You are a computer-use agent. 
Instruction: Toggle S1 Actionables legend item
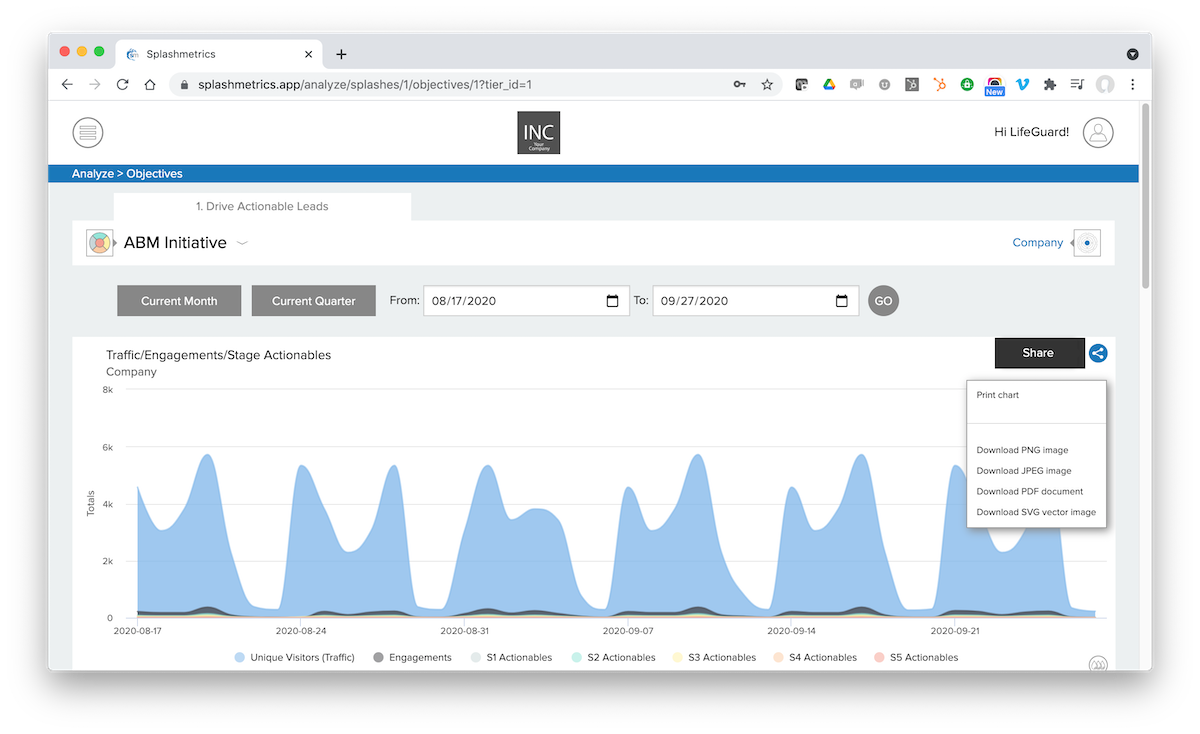click(x=510, y=657)
